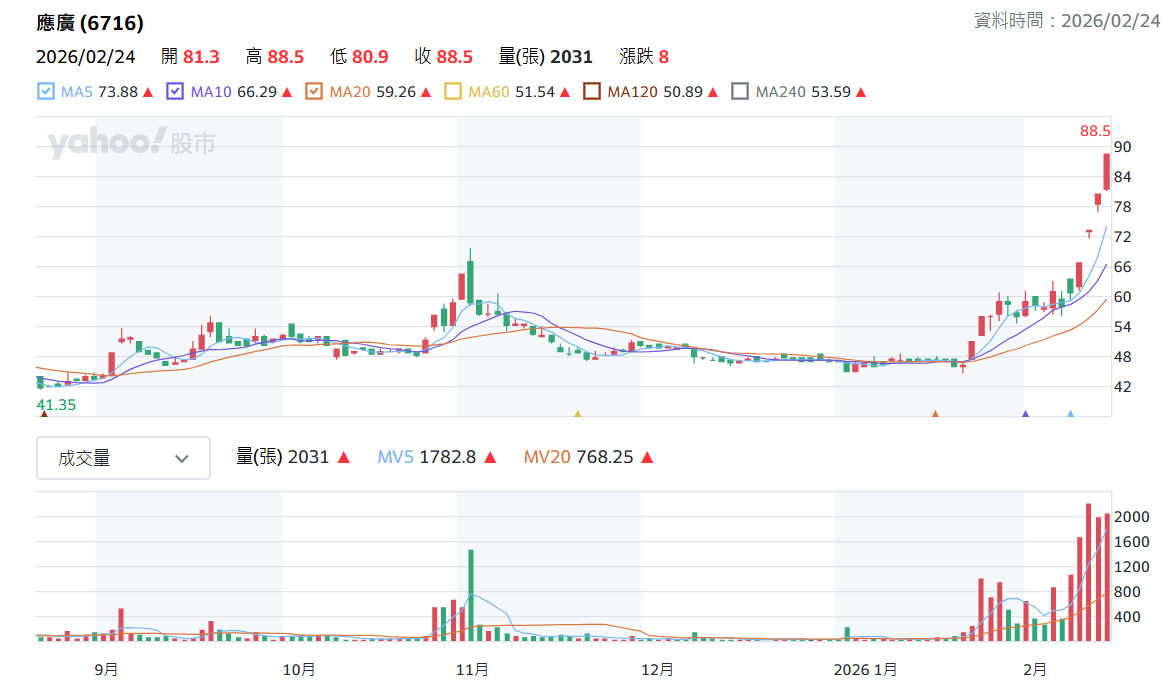Enable the MA120 moving average checkbox
The width and height of the screenshot is (1170, 695).
tap(592, 92)
